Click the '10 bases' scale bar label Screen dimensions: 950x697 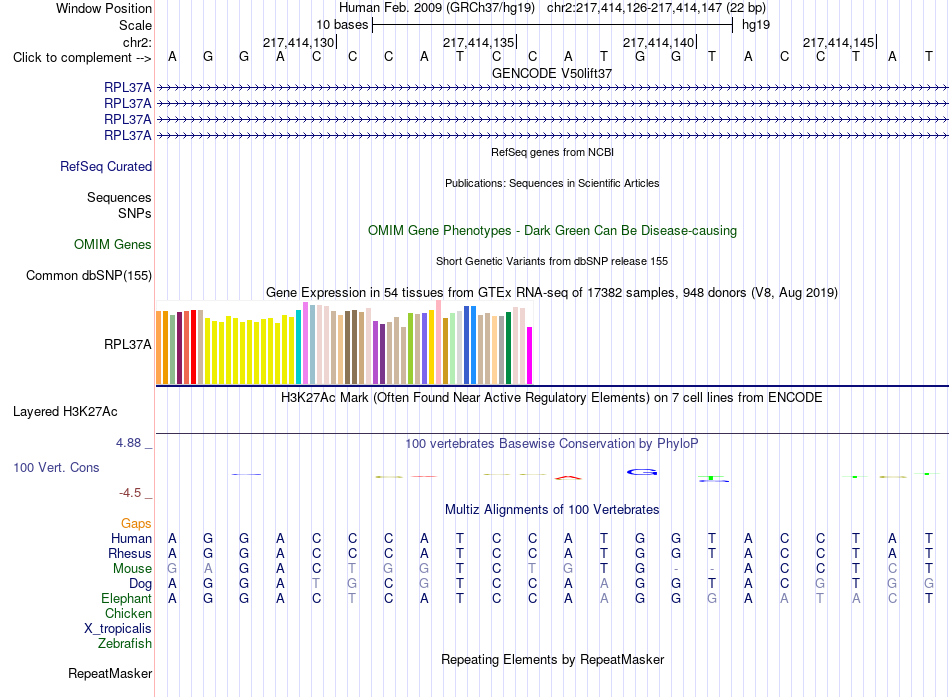(342, 25)
